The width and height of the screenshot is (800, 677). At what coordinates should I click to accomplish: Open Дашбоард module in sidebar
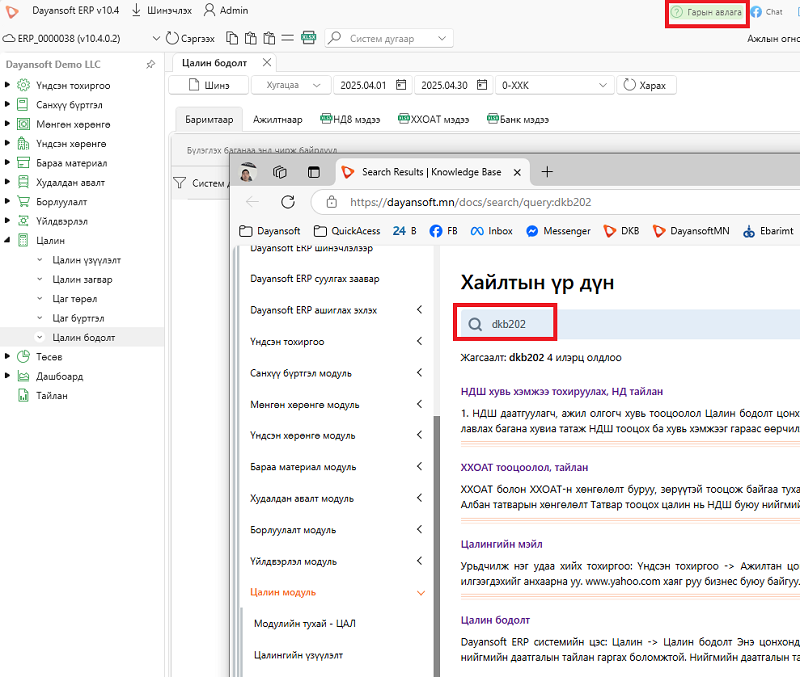[59, 377]
